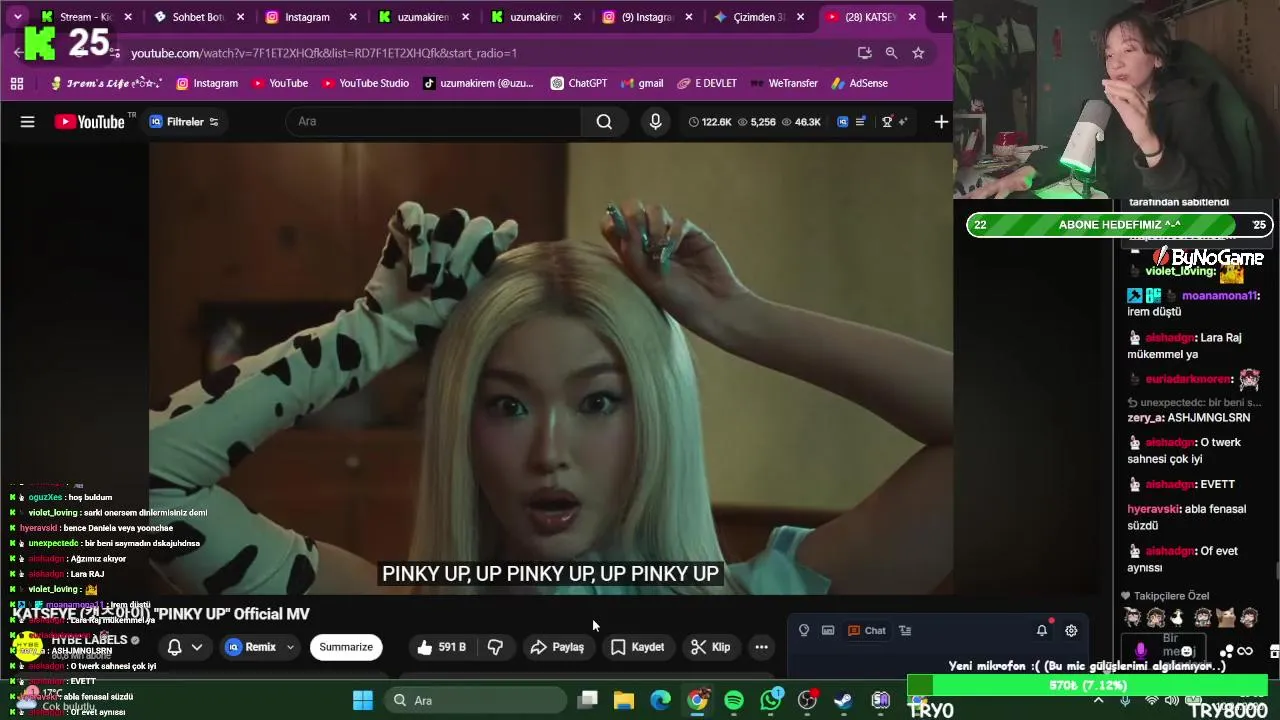Open Spotify from the taskbar
The image size is (1280, 720).
tap(734, 700)
